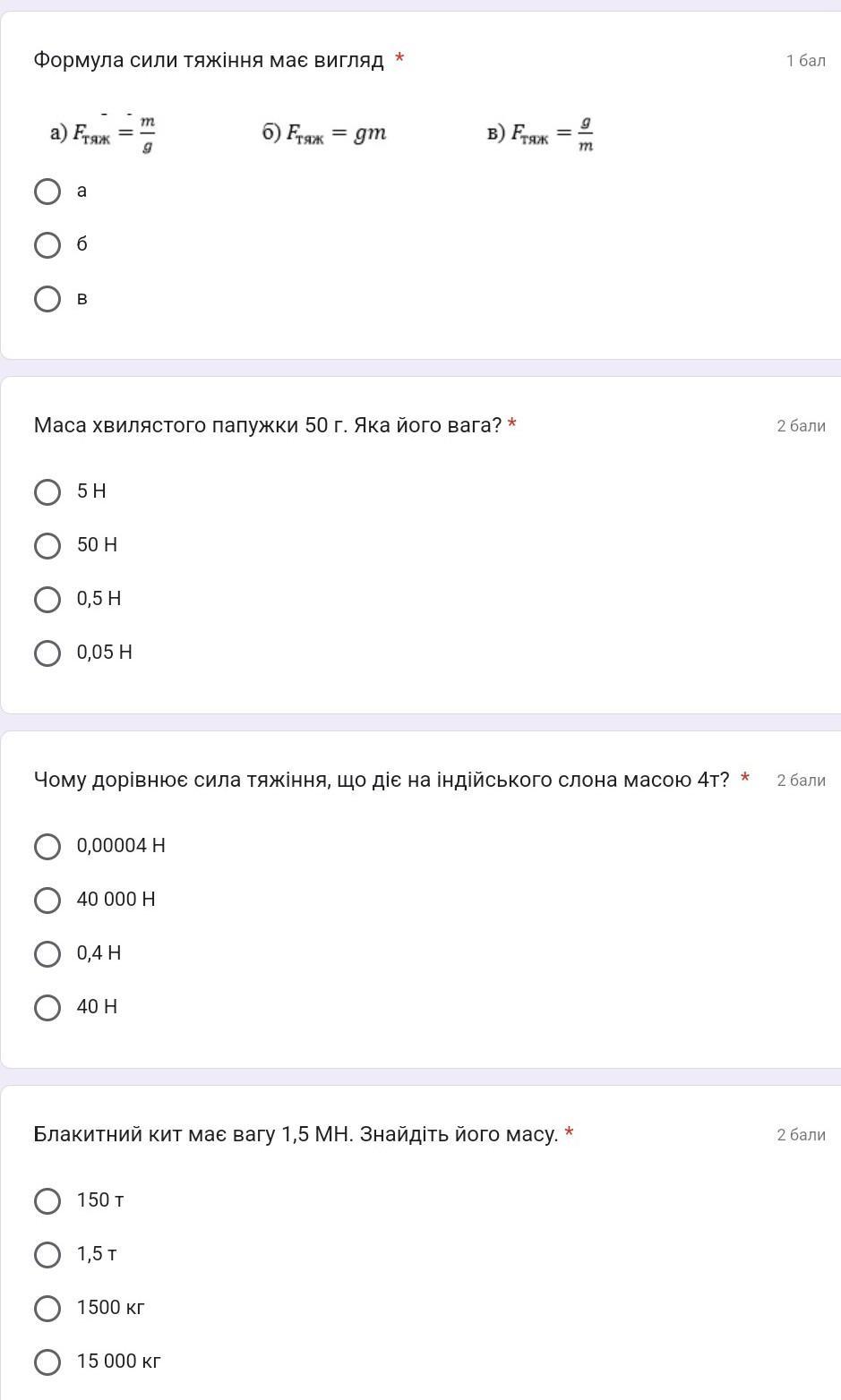
Task: Pick '40 000 Н' for elephant gravity force
Action: 47,901
